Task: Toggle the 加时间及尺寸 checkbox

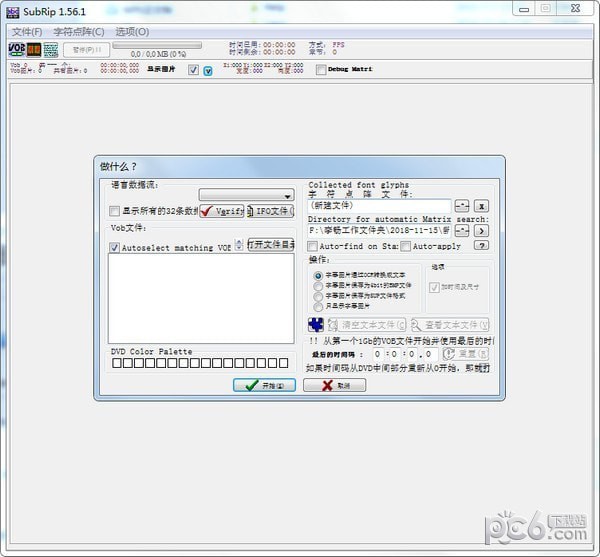Action: pyautogui.click(x=434, y=287)
